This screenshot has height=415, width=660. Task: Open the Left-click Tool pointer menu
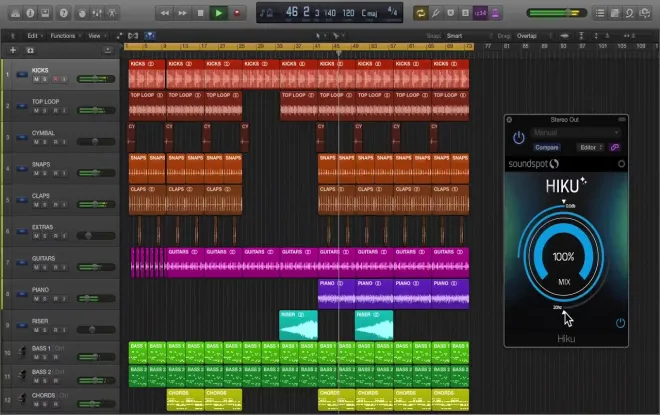pos(319,36)
